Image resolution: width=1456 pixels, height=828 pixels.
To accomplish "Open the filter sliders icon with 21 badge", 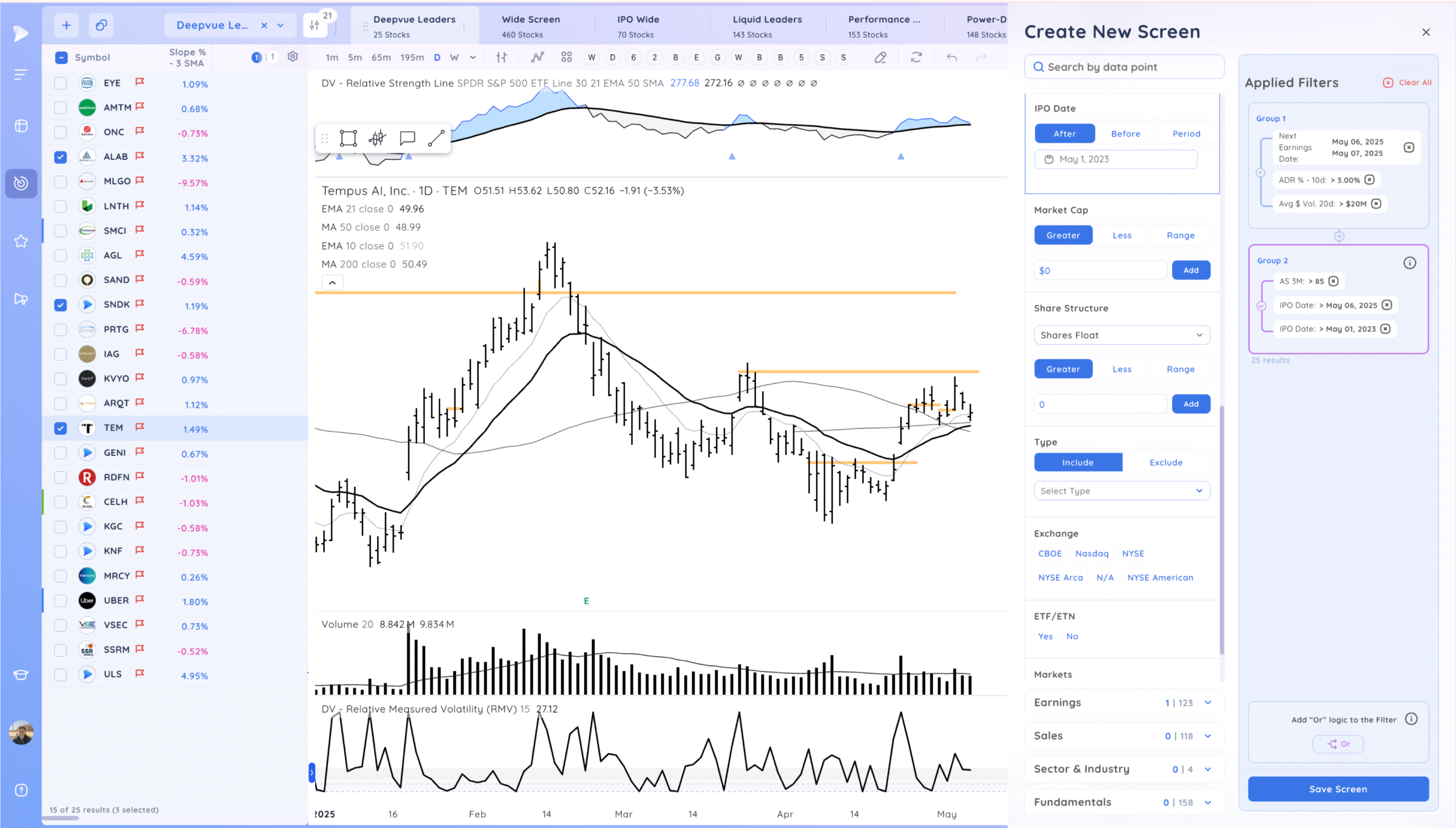I will point(315,25).
